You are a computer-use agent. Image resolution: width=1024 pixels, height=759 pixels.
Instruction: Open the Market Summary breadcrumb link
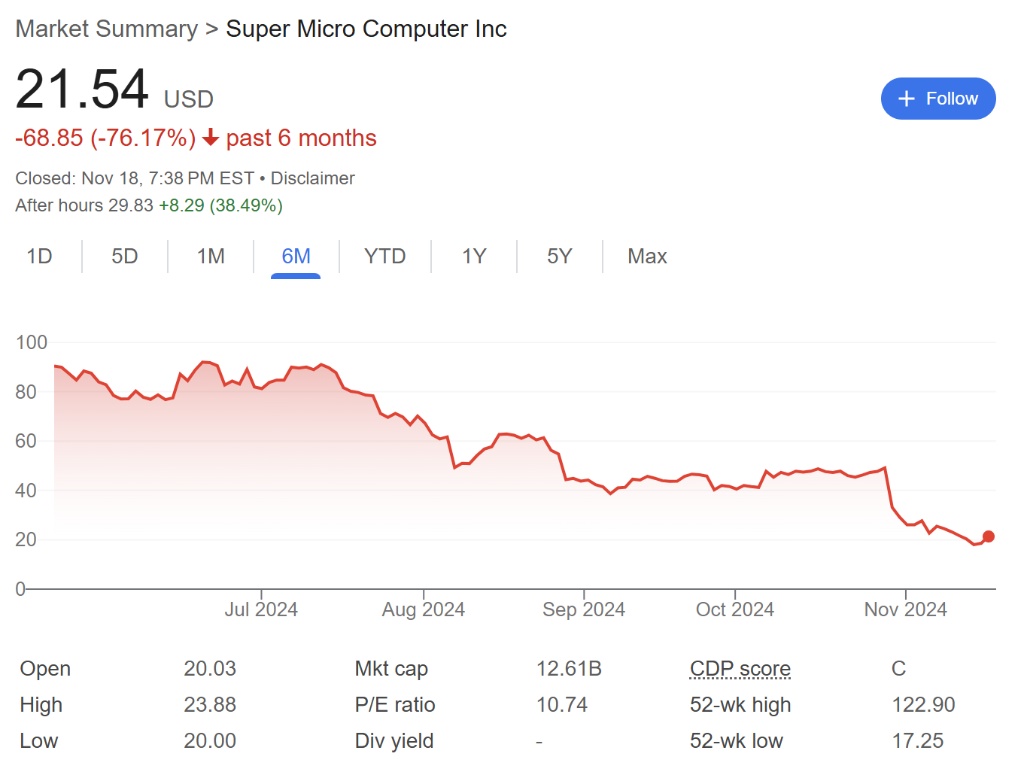[106, 29]
